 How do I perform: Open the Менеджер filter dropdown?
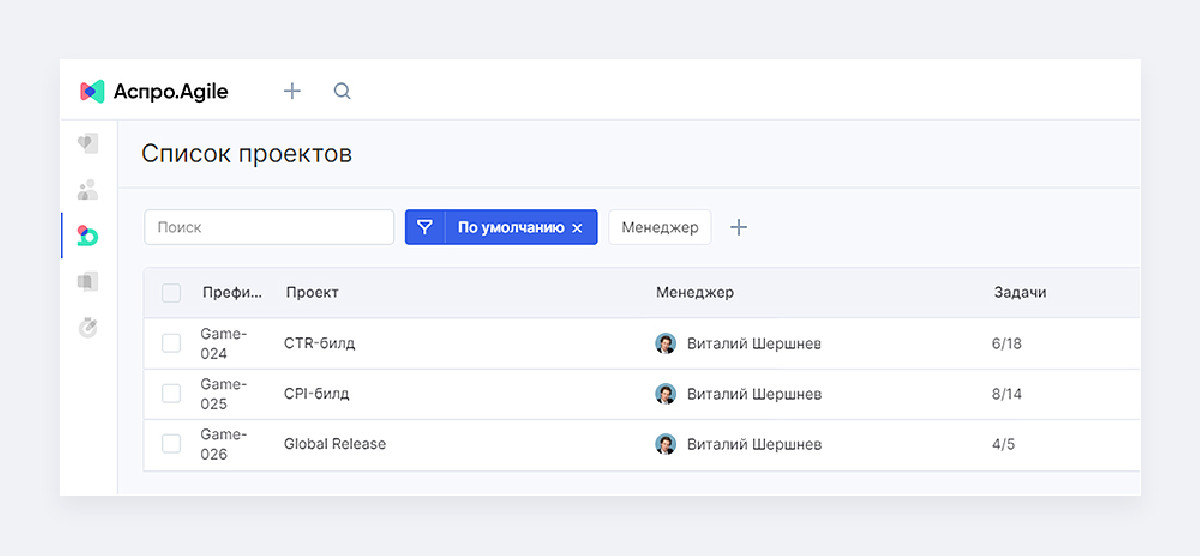660,227
